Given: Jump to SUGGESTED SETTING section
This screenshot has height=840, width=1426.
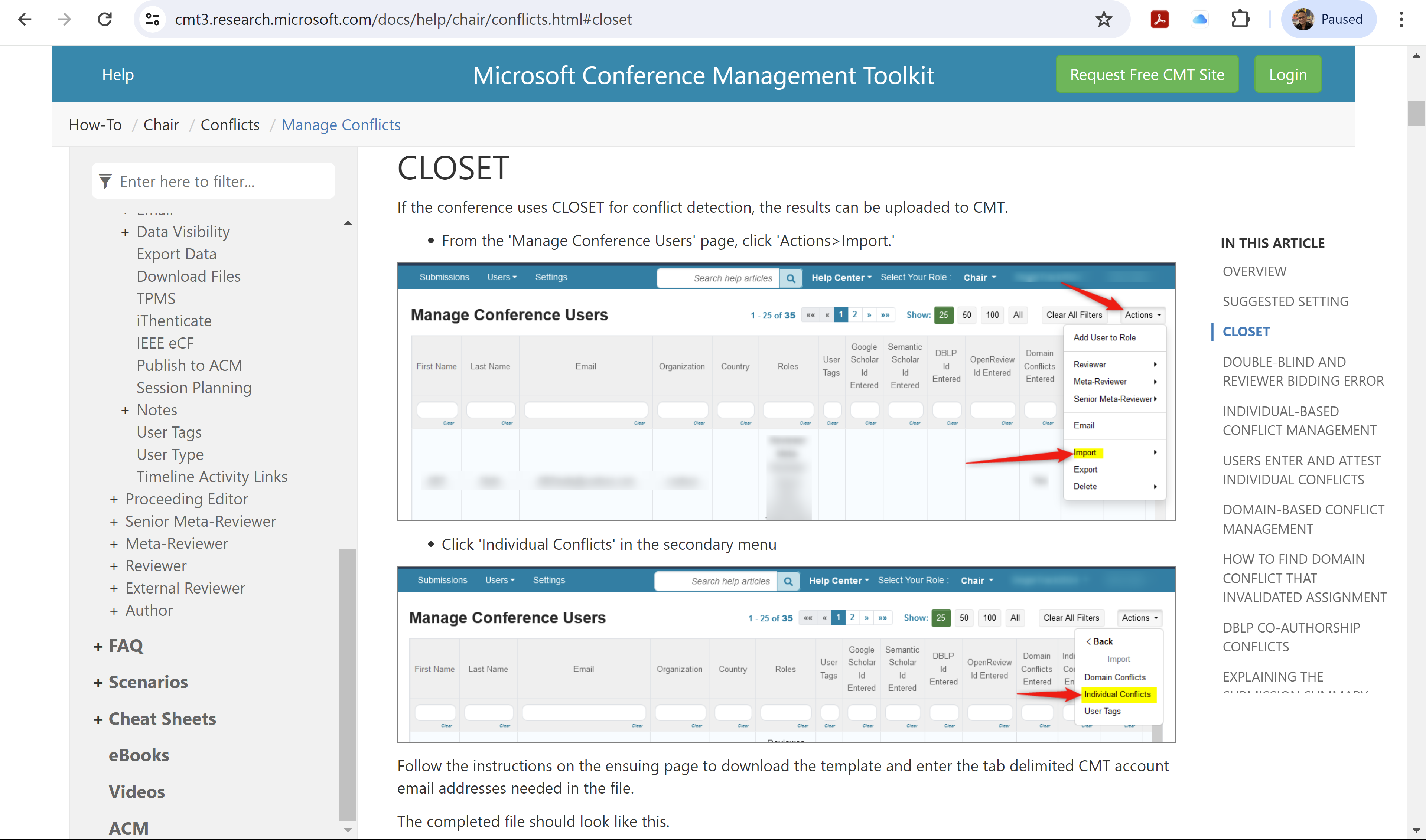Looking at the screenshot, I should point(1286,302).
